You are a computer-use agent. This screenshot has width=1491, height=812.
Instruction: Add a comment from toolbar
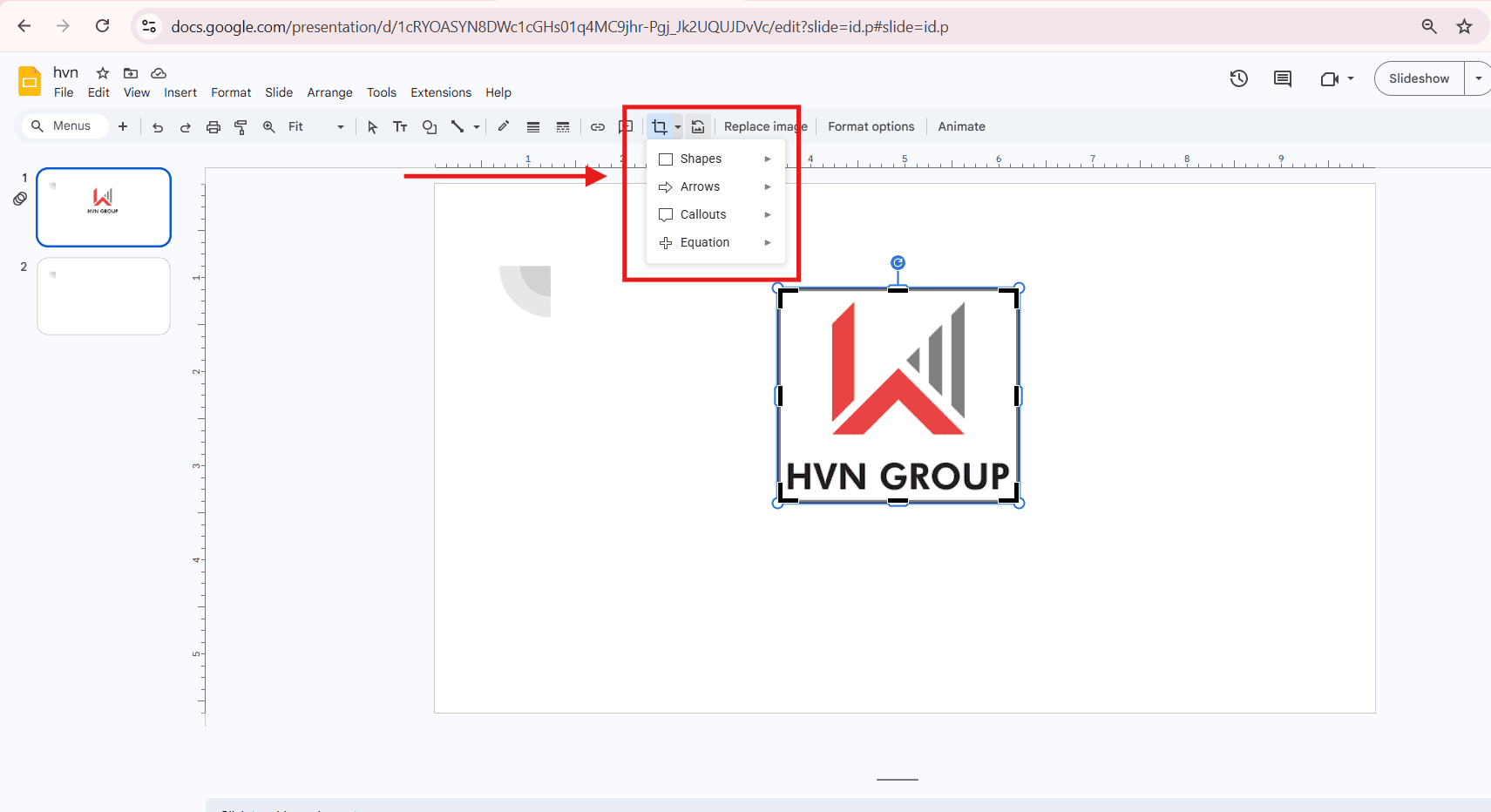click(626, 127)
